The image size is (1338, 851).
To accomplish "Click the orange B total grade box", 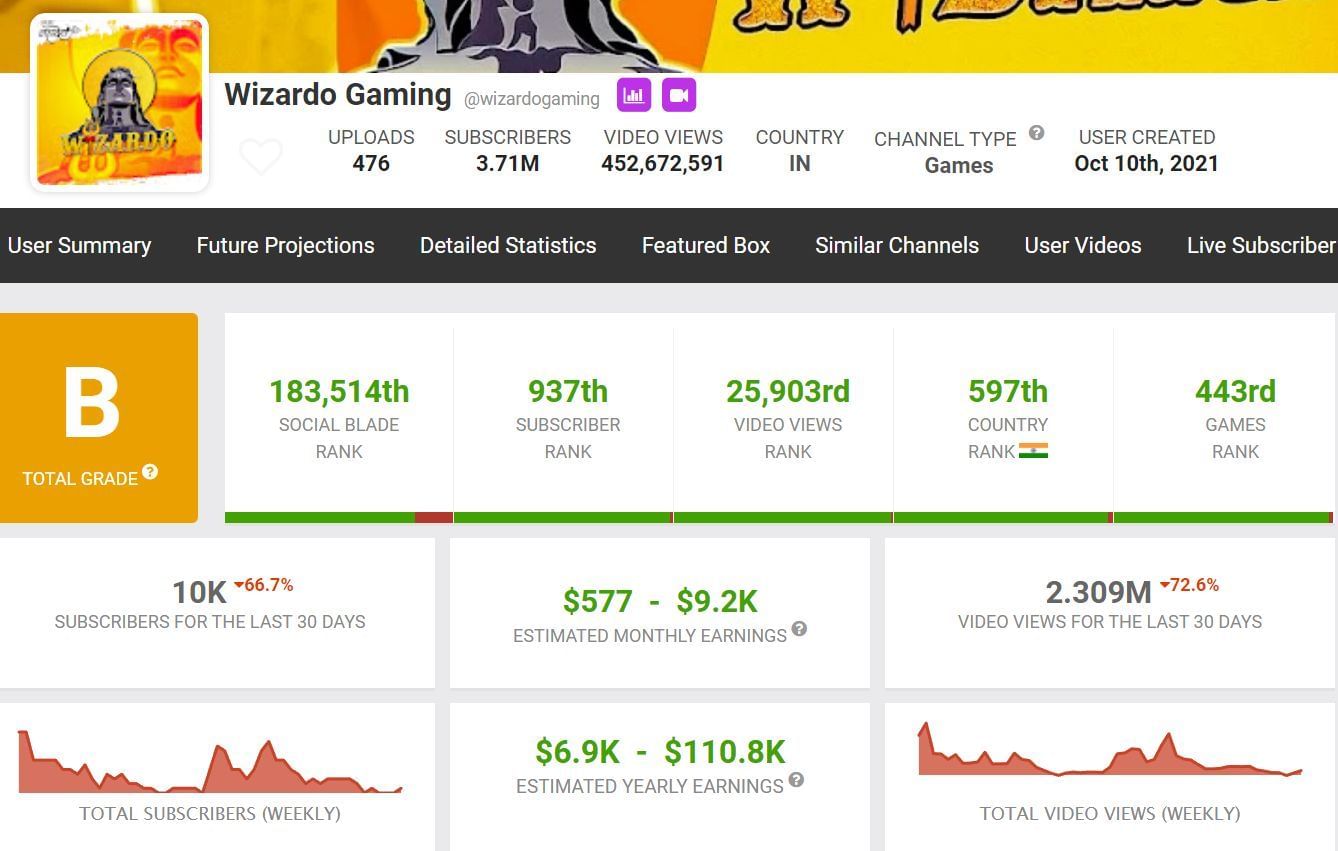I will click(98, 417).
